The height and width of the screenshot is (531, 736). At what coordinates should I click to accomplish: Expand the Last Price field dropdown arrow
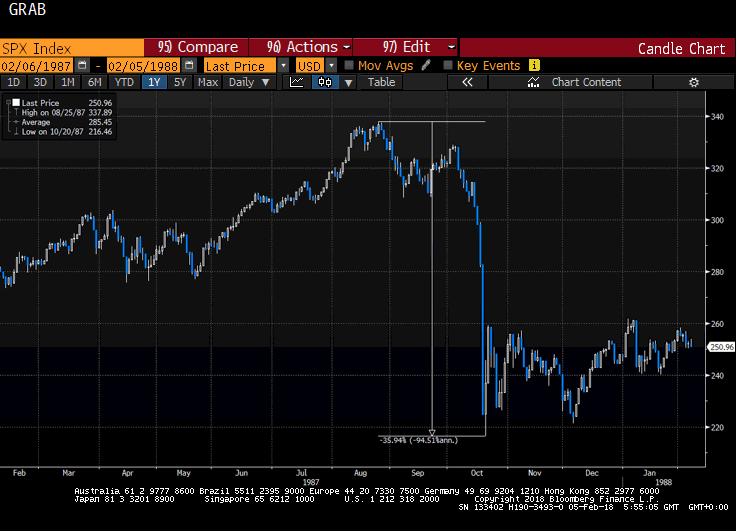tap(283, 66)
